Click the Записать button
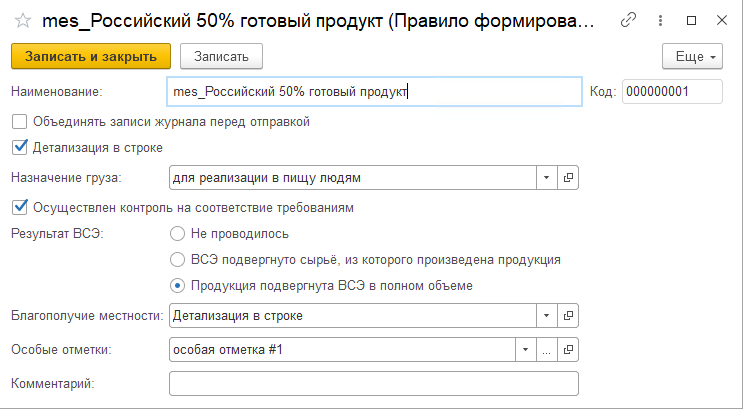 tap(221, 57)
